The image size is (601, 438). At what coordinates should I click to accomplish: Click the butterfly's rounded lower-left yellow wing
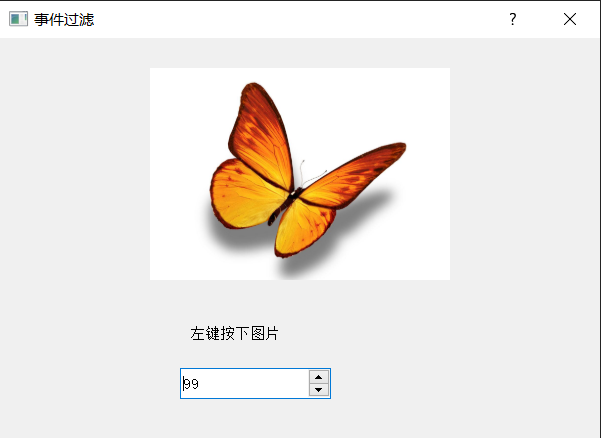tap(245, 195)
